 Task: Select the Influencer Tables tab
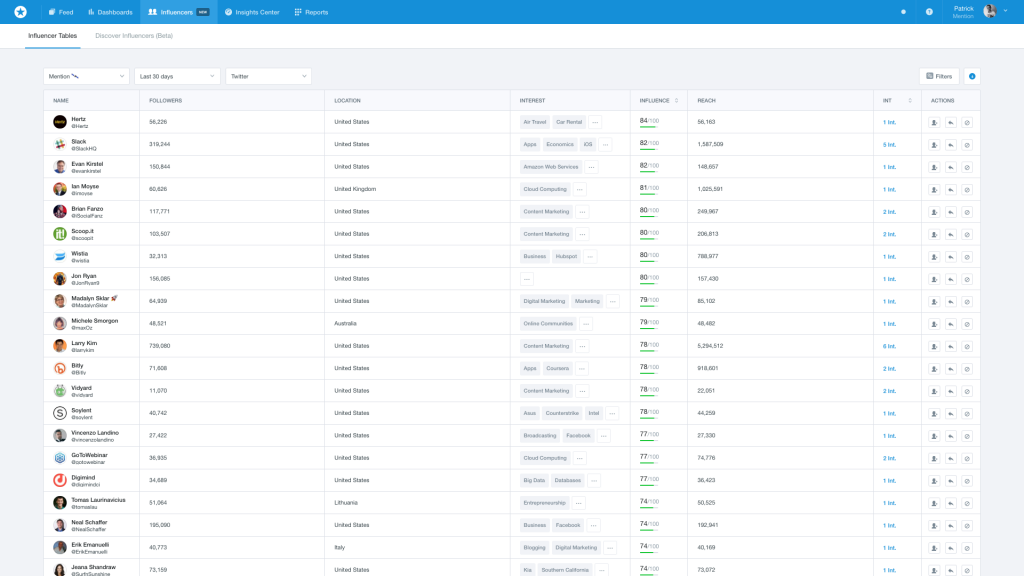52,36
